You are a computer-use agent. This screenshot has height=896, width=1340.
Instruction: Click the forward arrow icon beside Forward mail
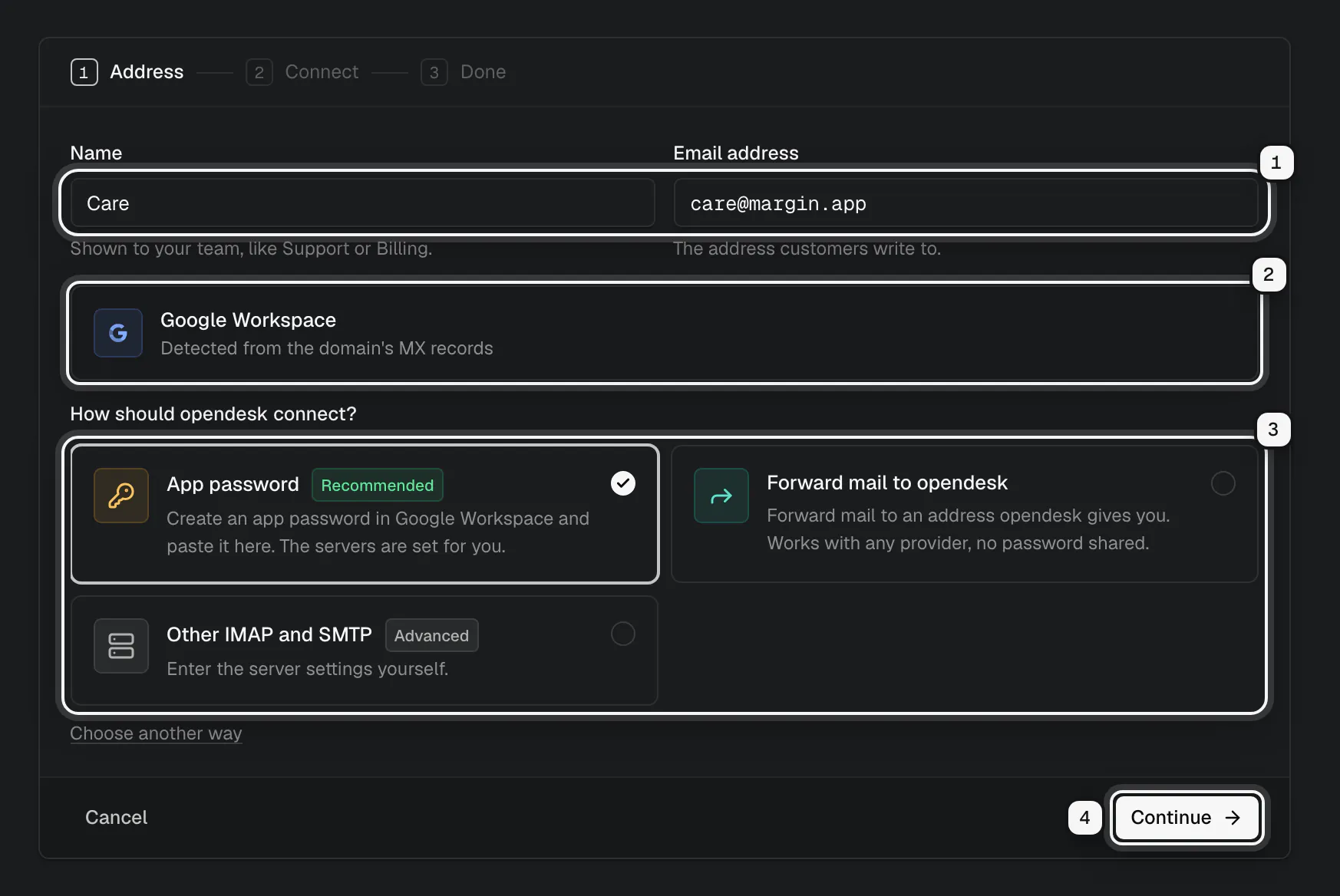(x=721, y=496)
